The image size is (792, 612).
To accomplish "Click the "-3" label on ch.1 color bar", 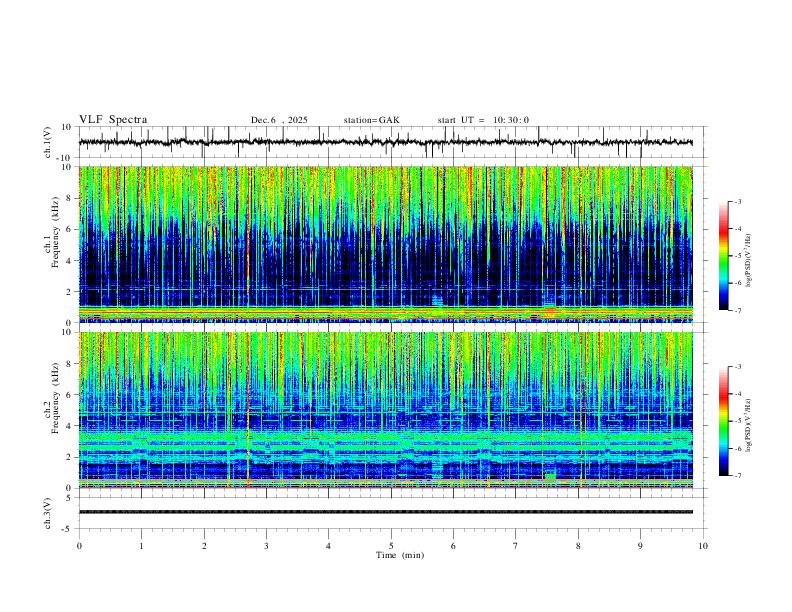I will (x=738, y=201).
